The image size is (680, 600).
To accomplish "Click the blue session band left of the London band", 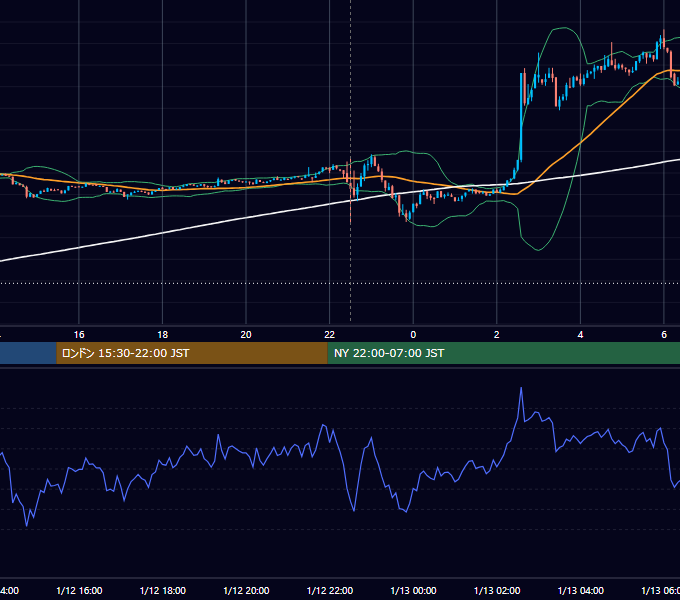I will coord(28,353).
